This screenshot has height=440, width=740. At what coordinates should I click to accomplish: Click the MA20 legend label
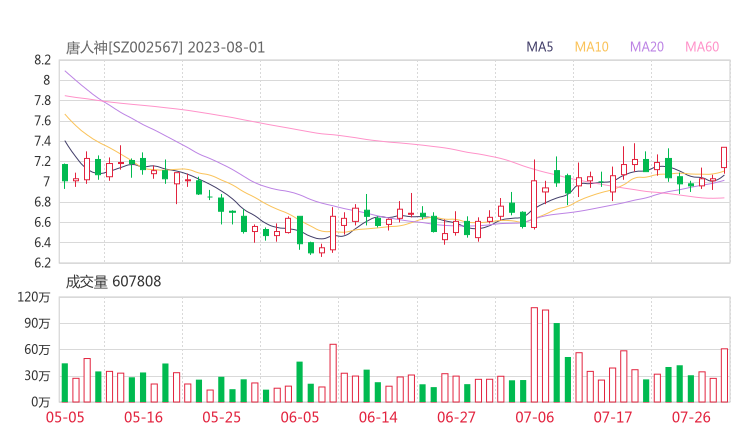pos(647,47)
